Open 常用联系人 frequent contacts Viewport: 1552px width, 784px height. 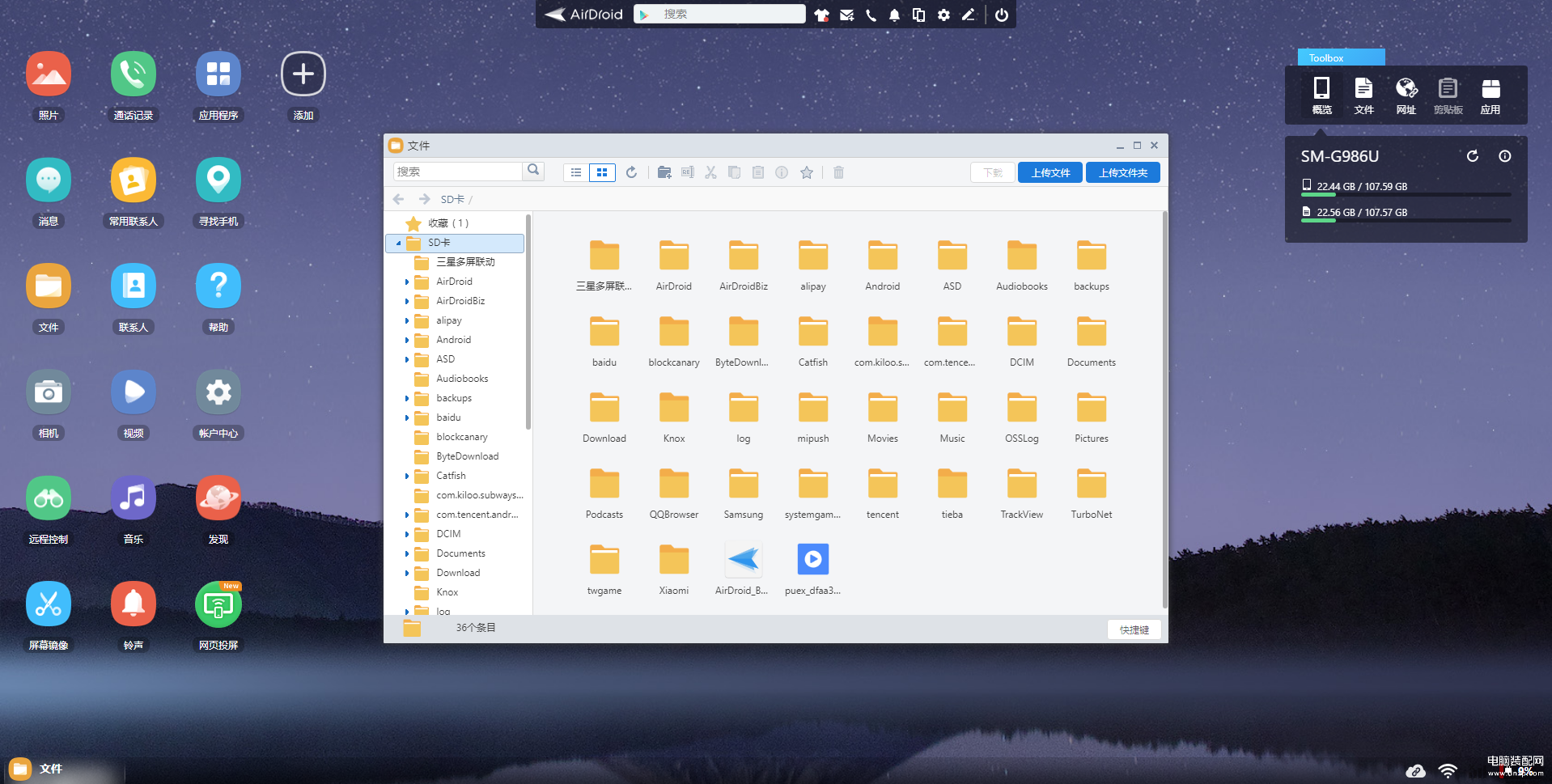pos(134,180)
